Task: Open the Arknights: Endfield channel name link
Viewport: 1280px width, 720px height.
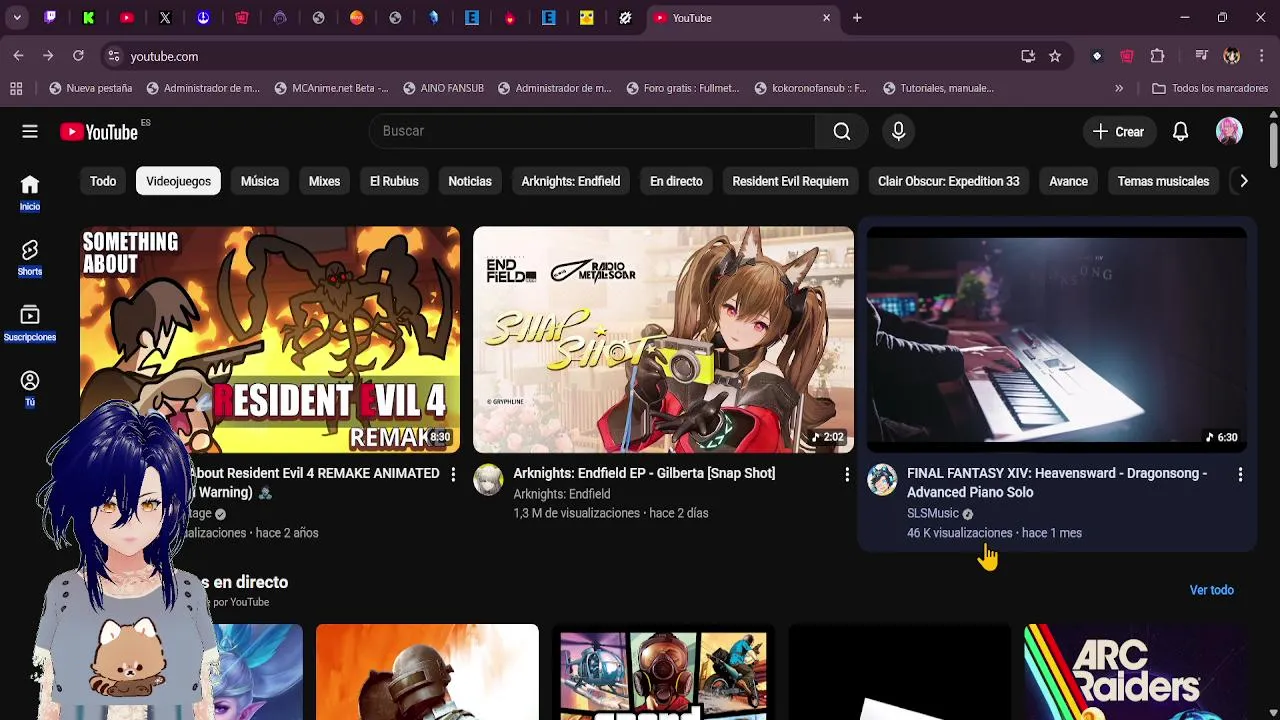Action: point(562,494)
